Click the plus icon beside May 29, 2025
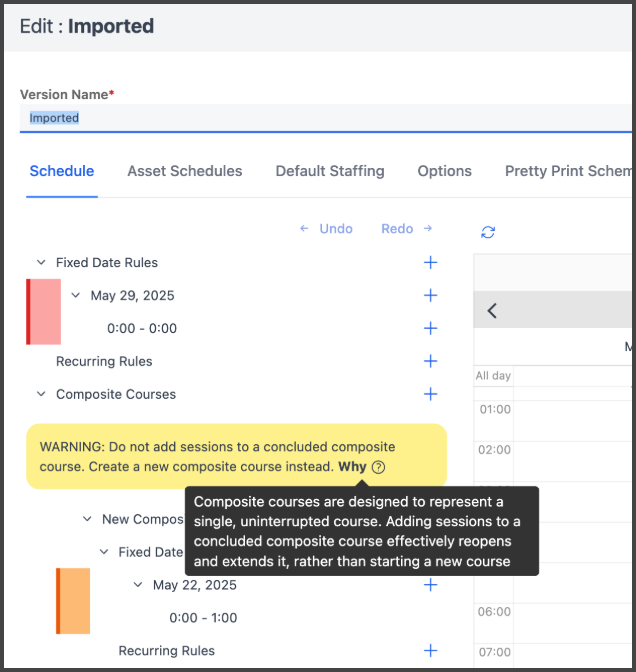Viewport: 636px width, 672px height. coord(430,295)
